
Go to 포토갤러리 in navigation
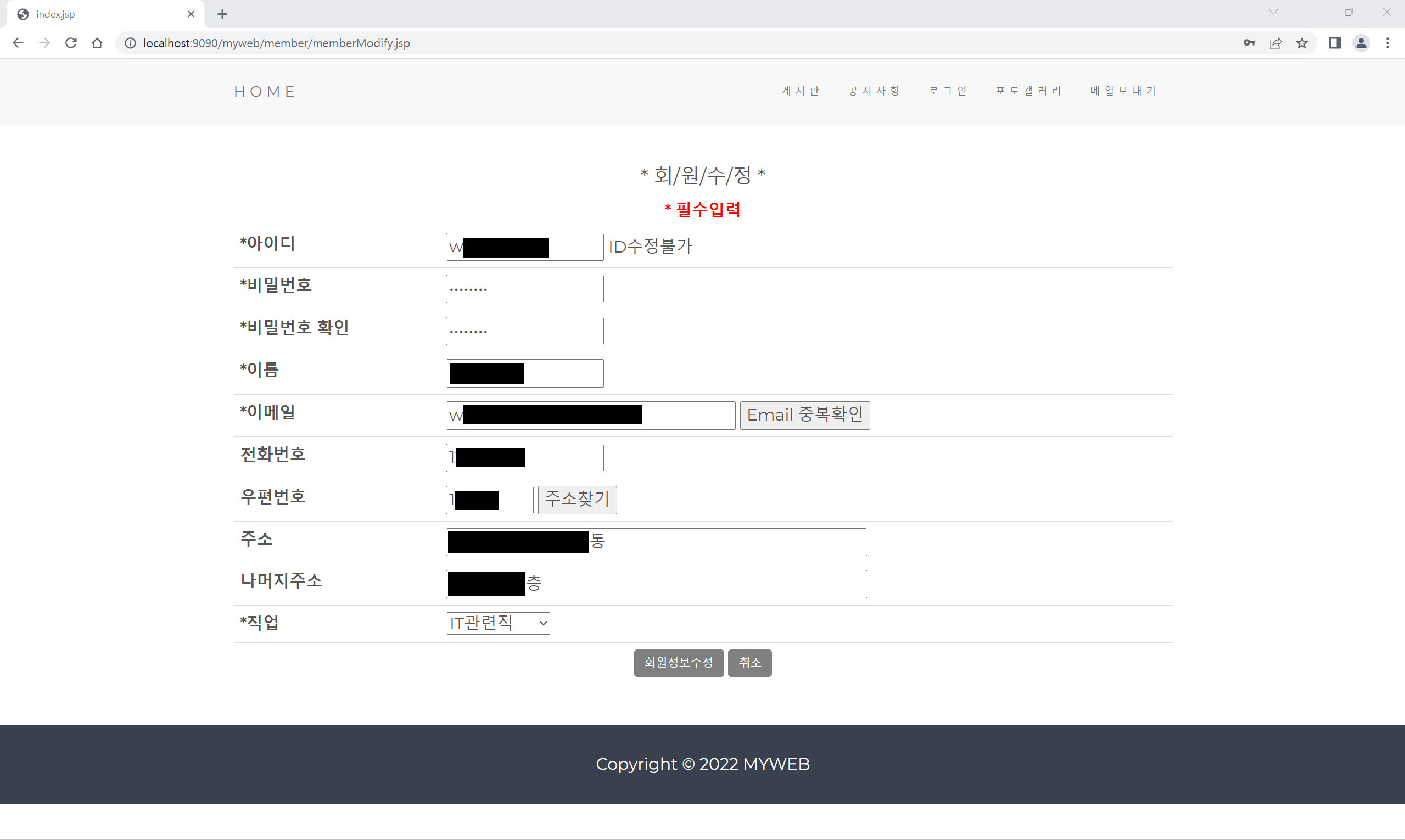[x=1028, y=91]
